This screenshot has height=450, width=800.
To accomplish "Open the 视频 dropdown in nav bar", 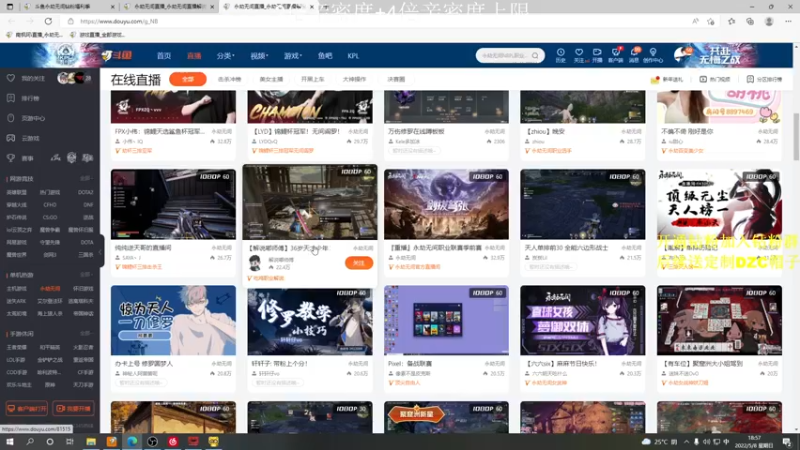I will coord(259,56).
